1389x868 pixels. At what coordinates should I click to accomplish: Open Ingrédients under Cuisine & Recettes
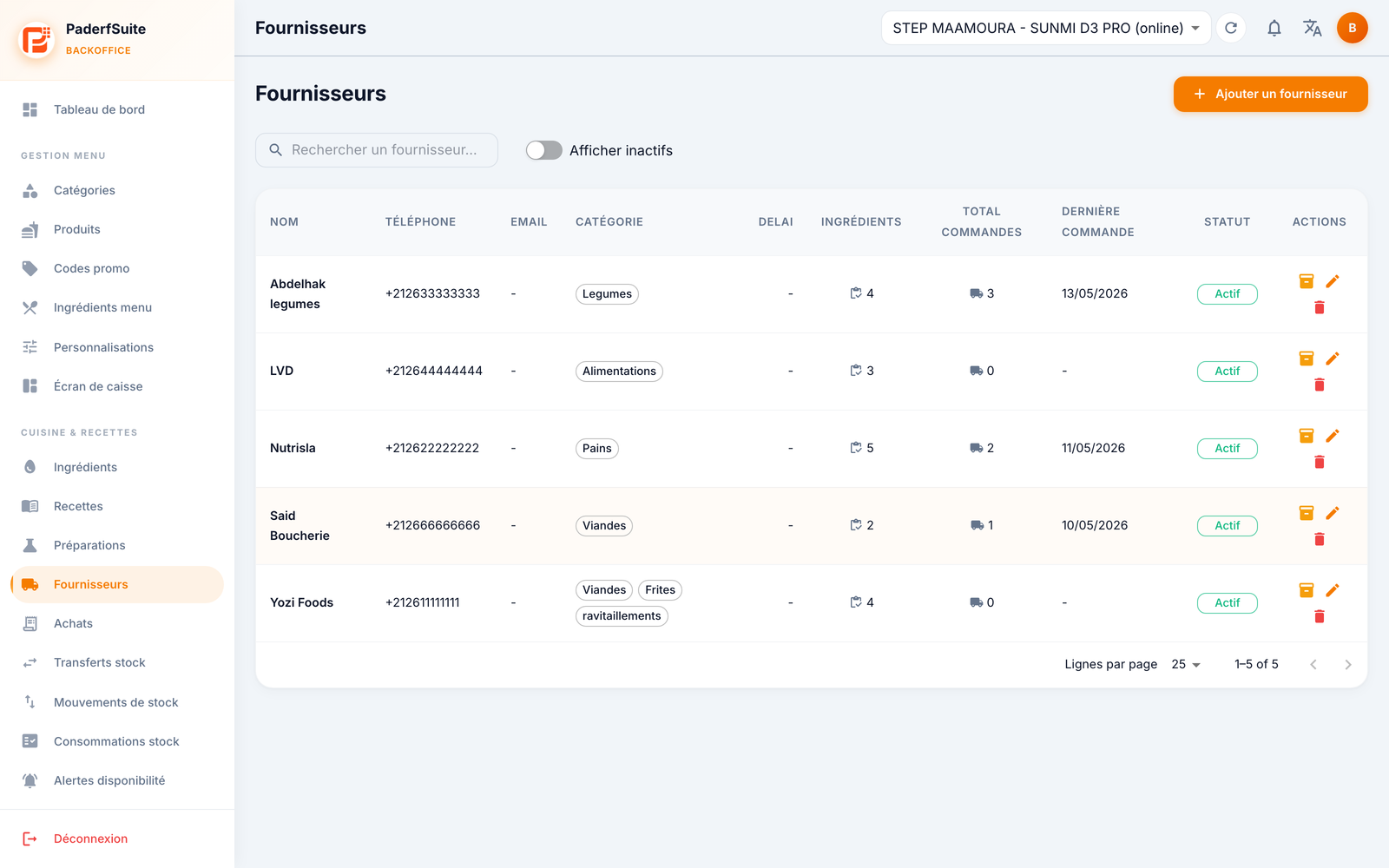click(x=117, y=467)
